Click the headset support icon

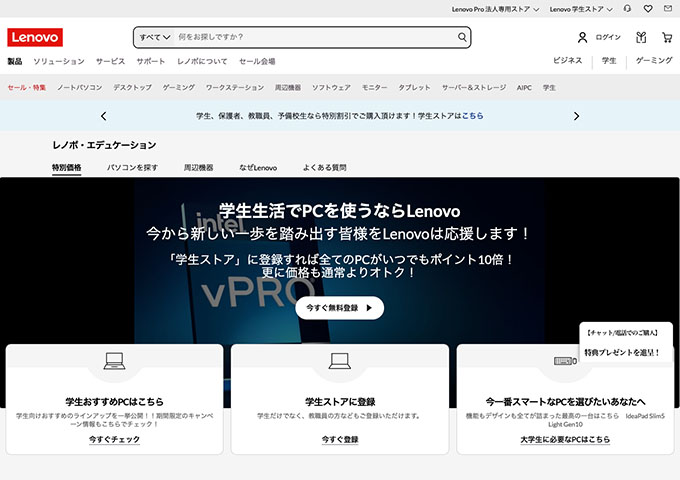627,9
